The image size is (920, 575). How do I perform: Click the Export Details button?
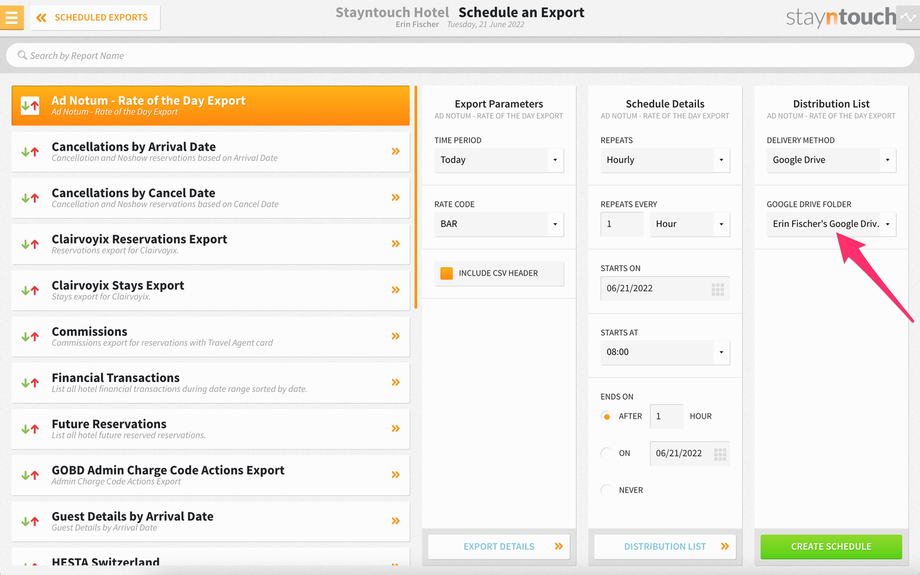tap(499, 547)
